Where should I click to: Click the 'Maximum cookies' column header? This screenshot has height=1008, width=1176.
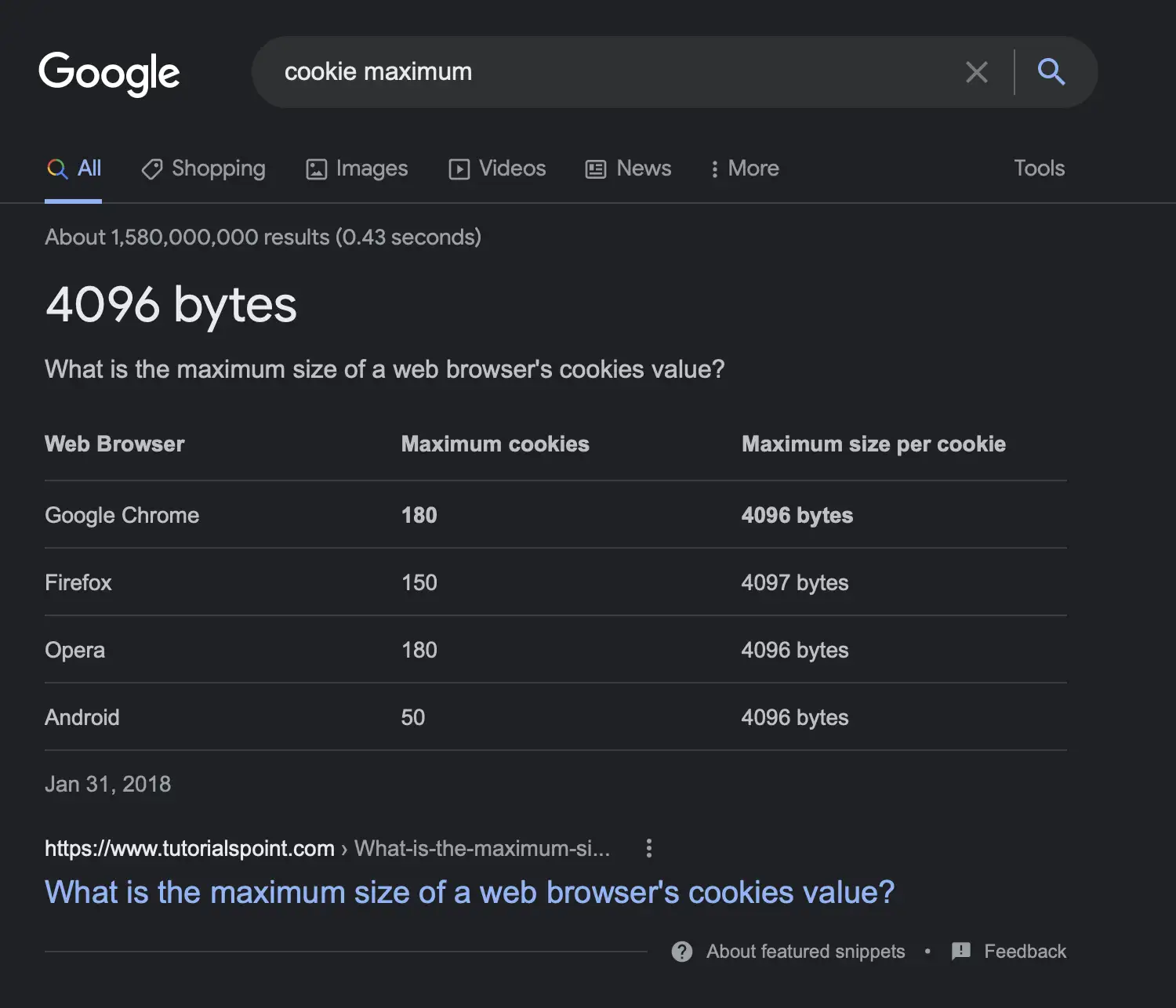click(495, 444)
